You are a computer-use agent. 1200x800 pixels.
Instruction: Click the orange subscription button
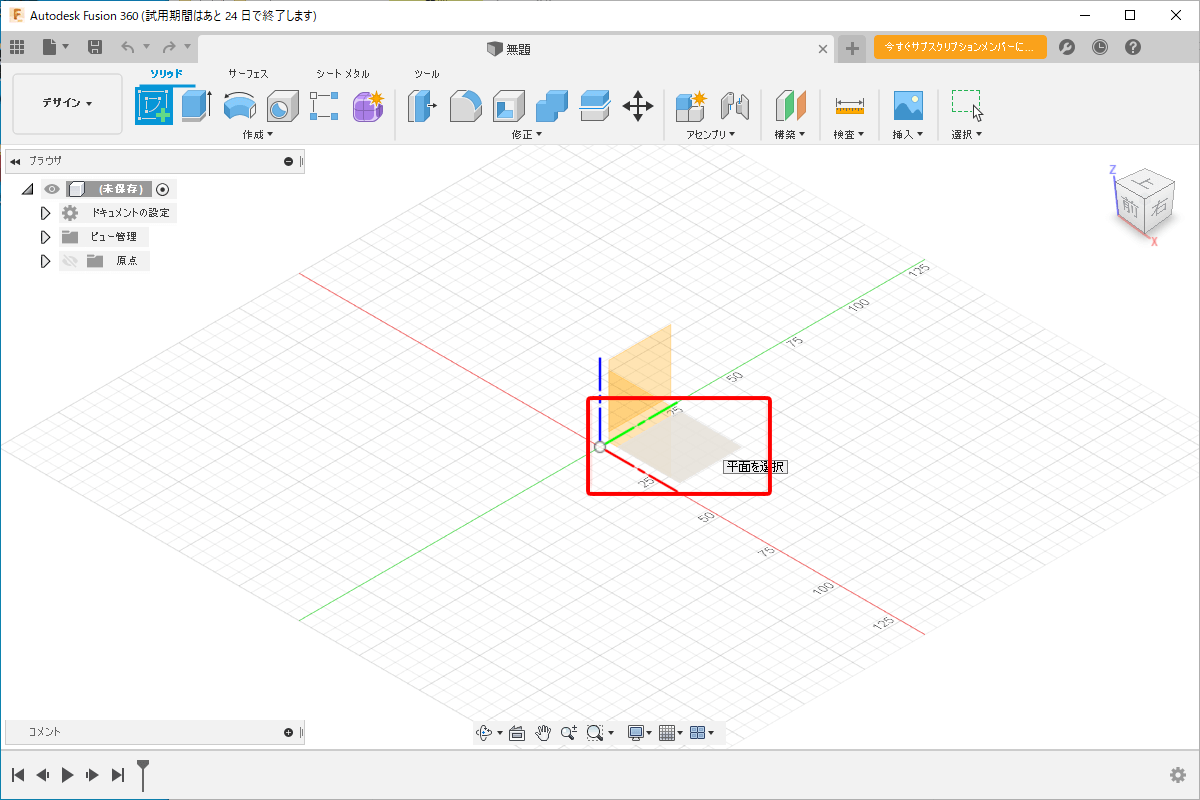[960, 47]
